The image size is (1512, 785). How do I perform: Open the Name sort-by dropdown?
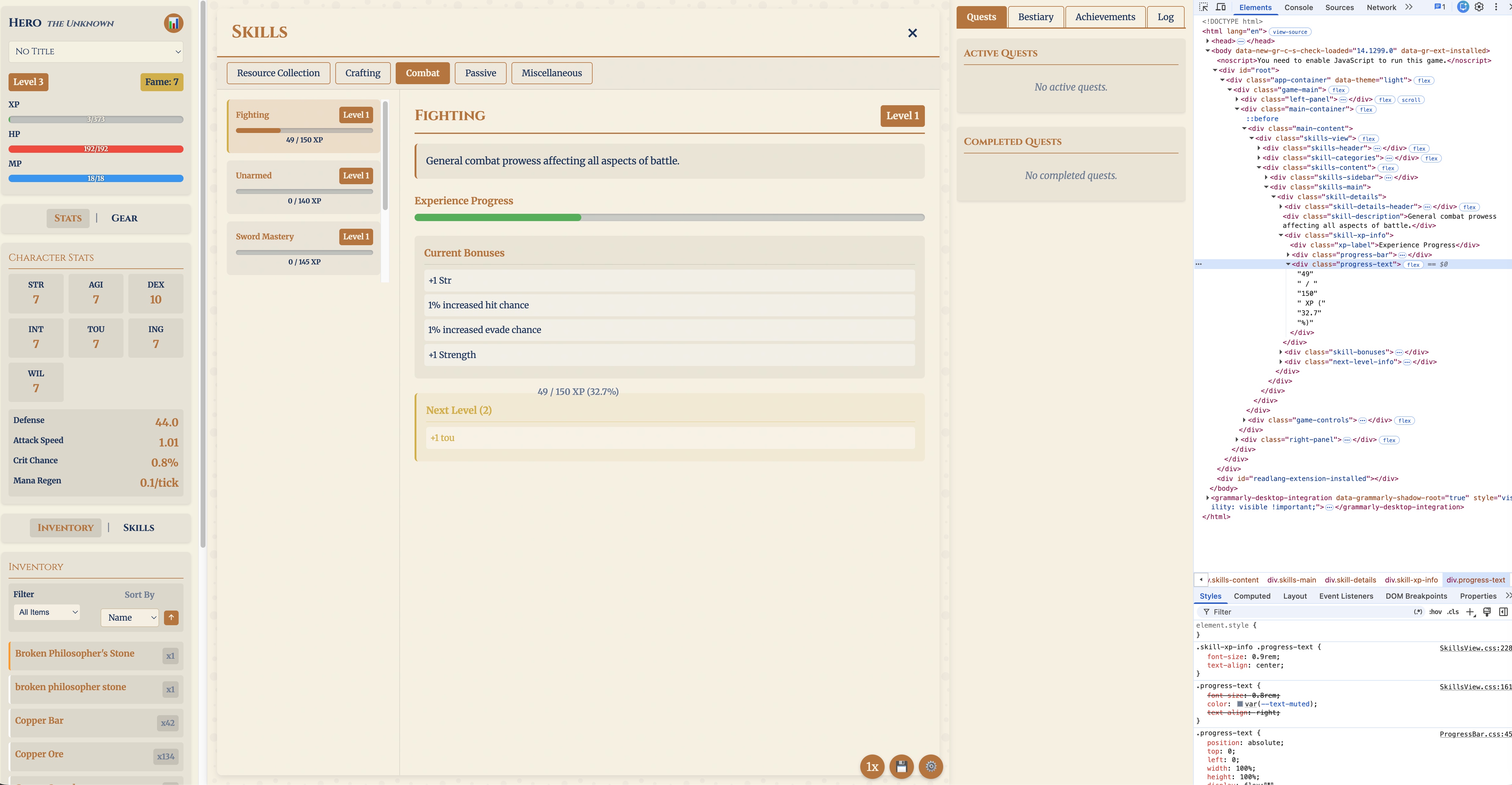coord(130,617)
